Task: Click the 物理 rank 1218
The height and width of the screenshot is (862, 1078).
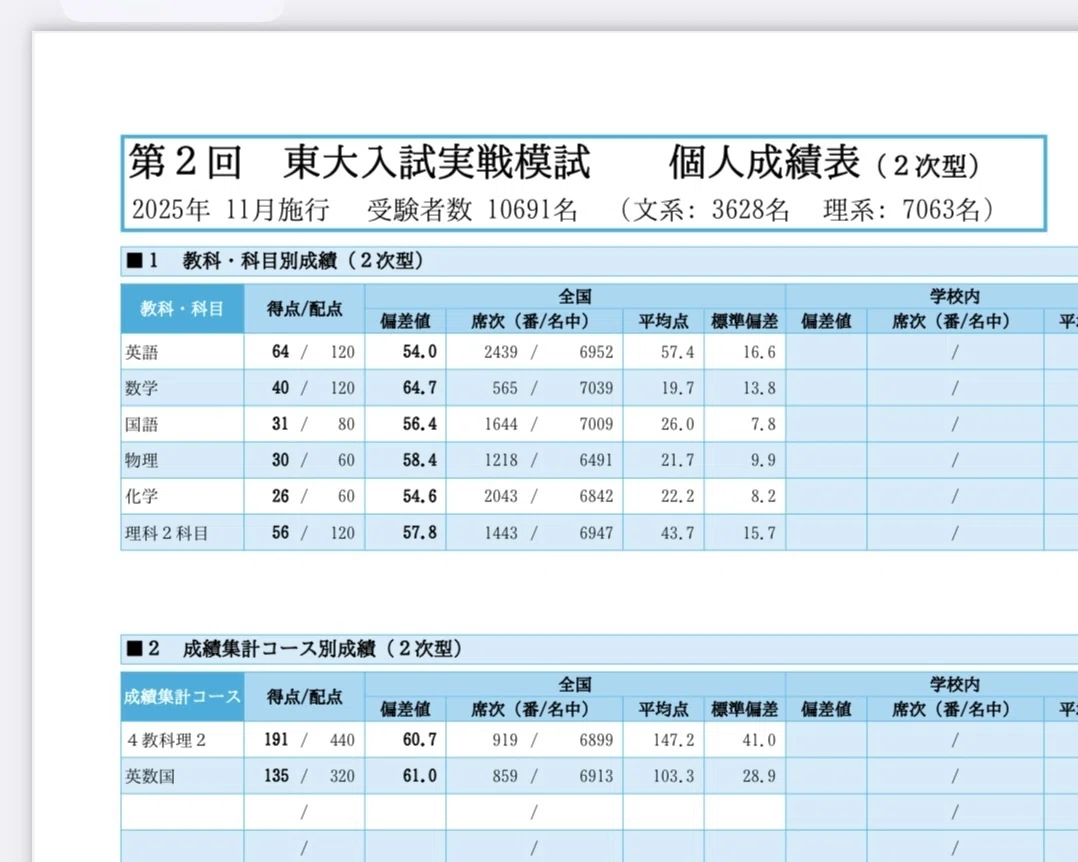Action: pyautogui.click(x=500, y=460)
